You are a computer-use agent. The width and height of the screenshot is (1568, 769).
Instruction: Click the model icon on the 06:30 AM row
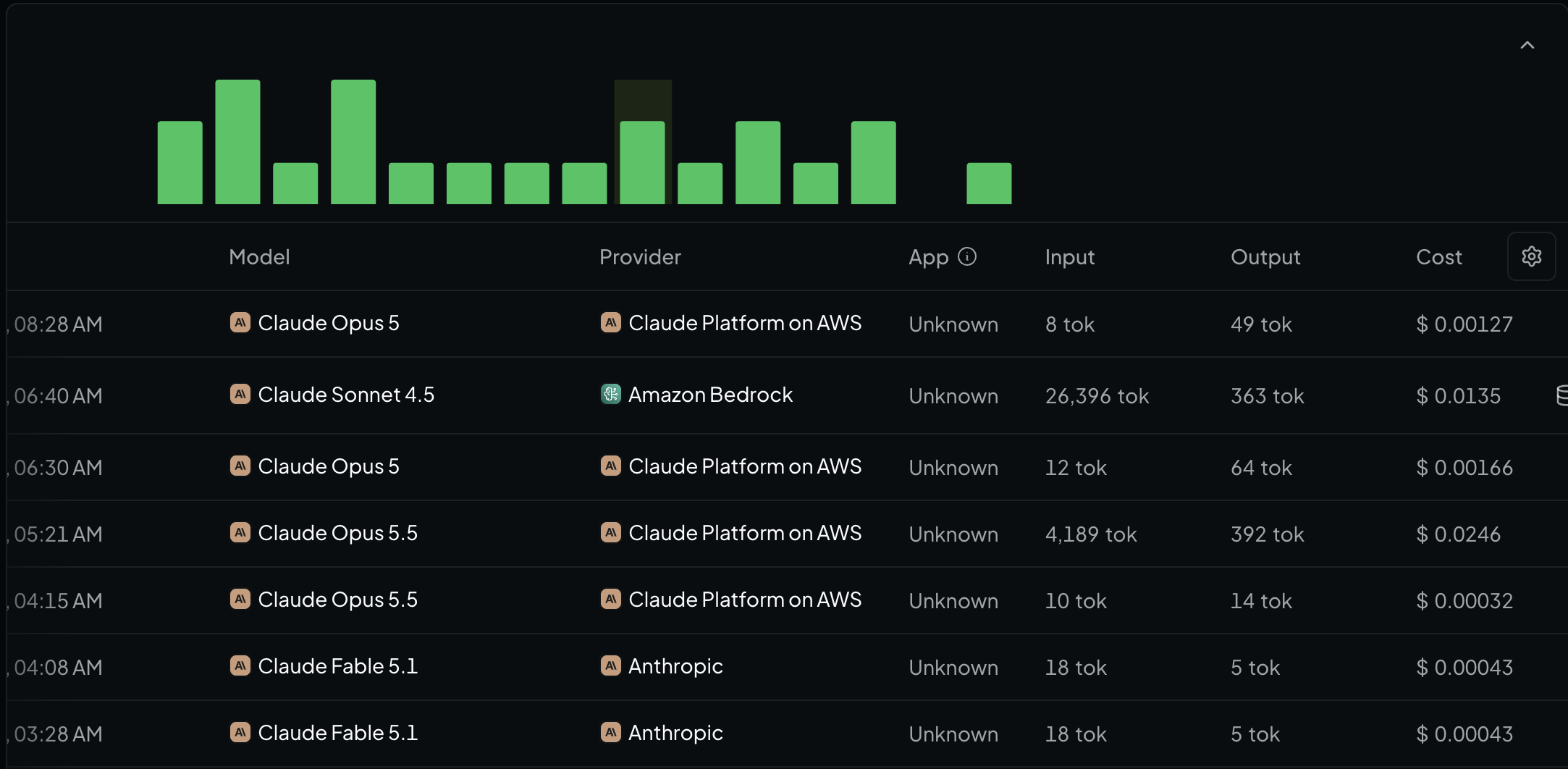click(240, 466)
